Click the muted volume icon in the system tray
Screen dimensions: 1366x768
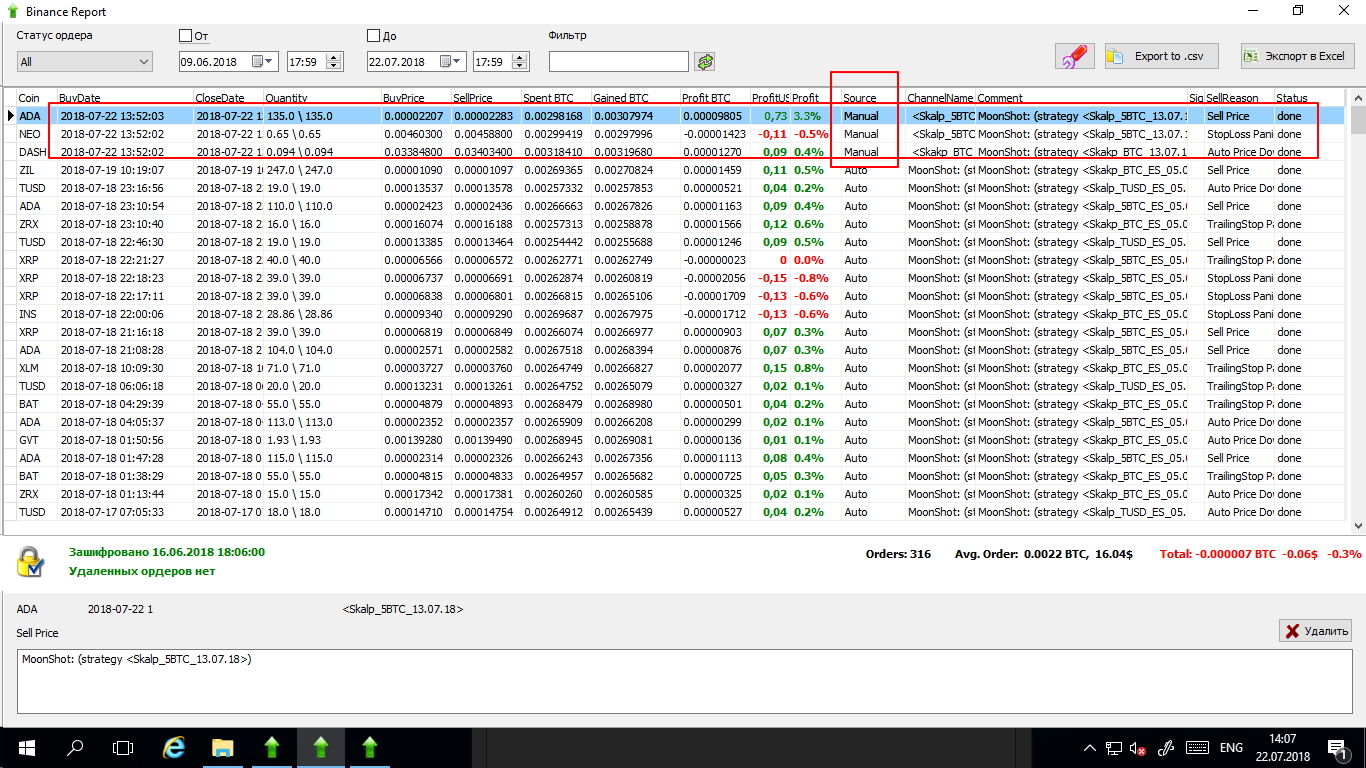point(1138,748)
